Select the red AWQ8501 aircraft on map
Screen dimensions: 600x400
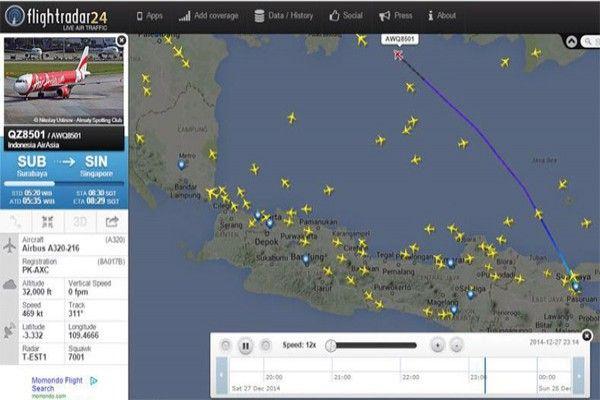(x=399, y=55)
